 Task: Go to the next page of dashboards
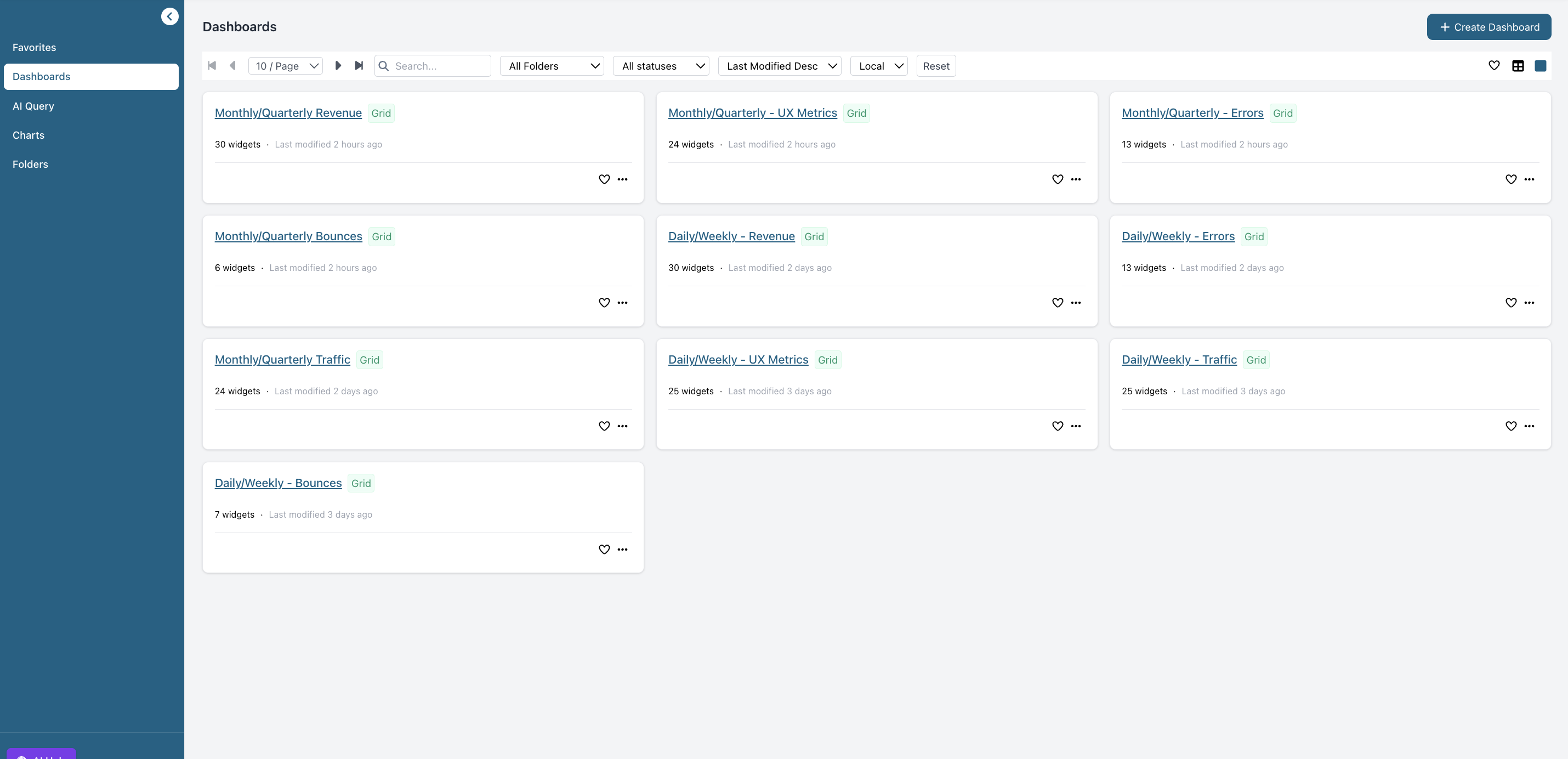(x=338, y=66)
